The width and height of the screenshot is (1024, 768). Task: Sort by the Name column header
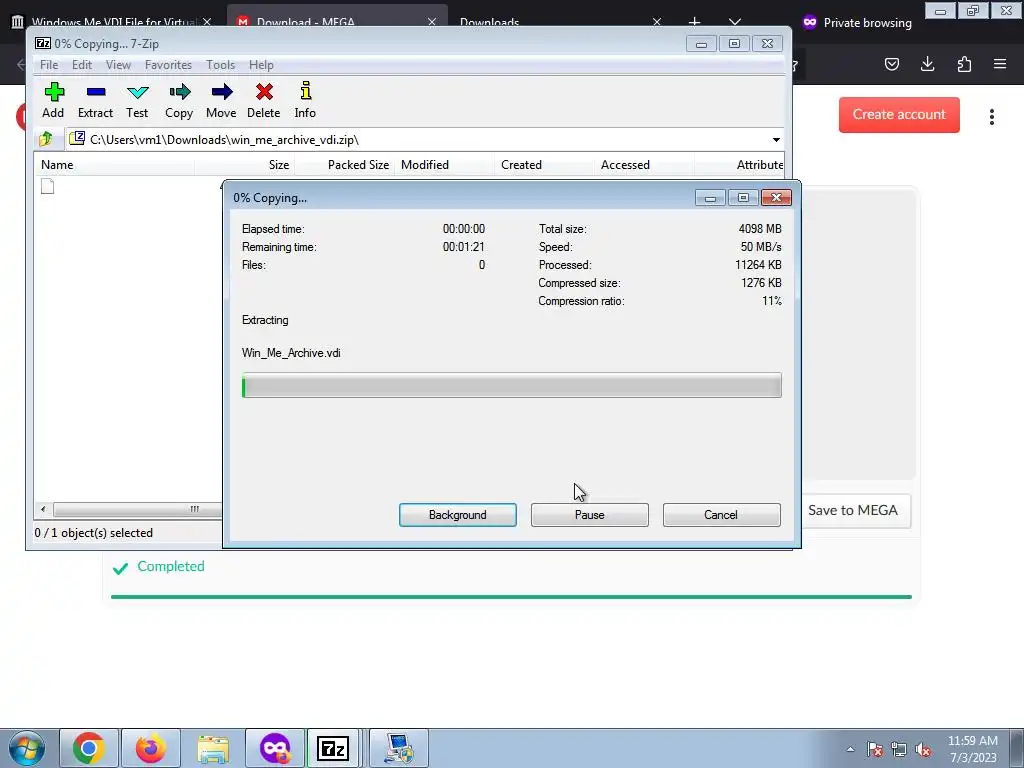(114, 165)
